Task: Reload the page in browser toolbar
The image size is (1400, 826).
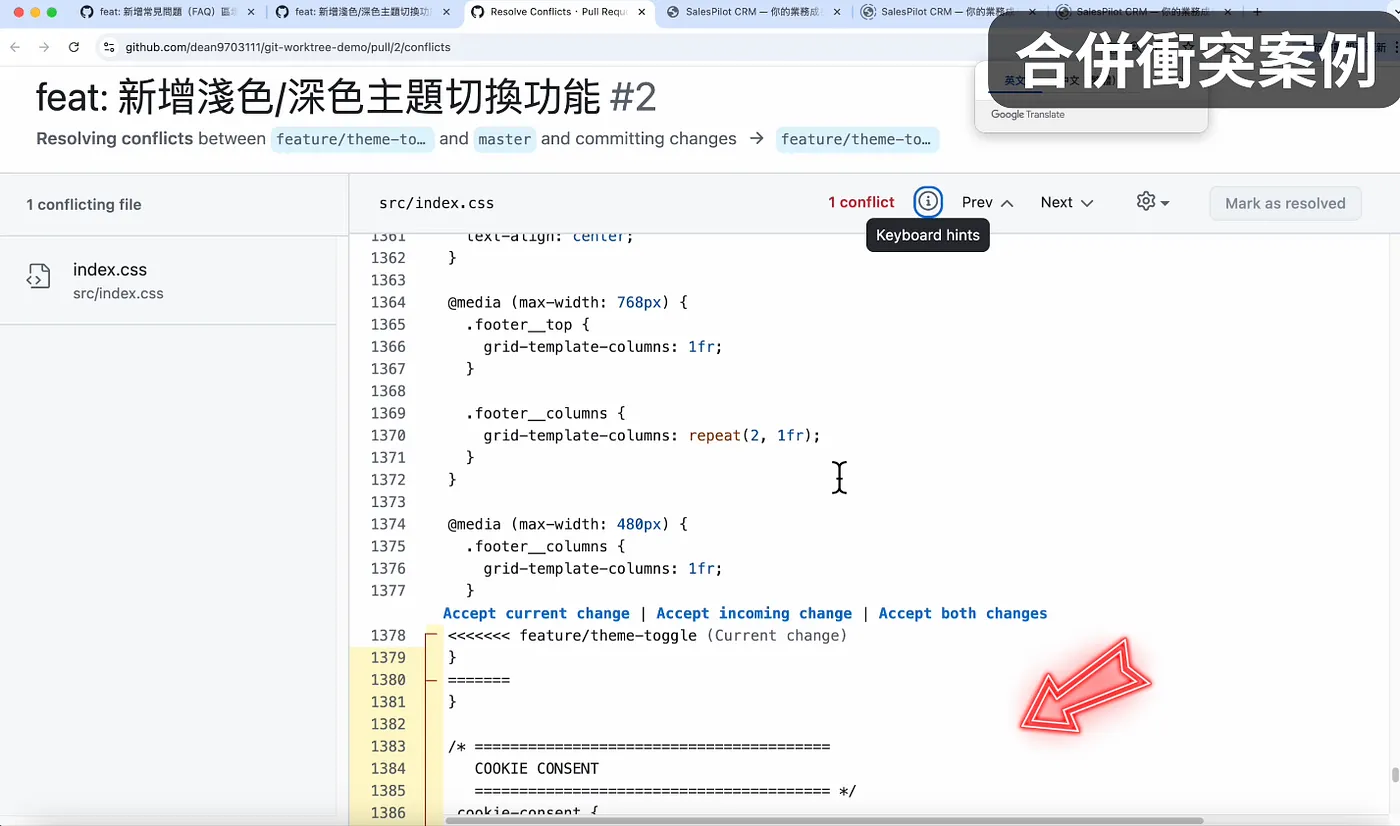Action: (74, 47)
